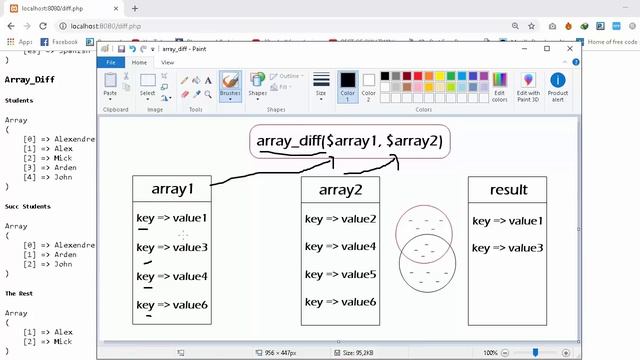Click the Edit colors button
Viewport: 640px width, 360px height.
click(x=500, y=87)
